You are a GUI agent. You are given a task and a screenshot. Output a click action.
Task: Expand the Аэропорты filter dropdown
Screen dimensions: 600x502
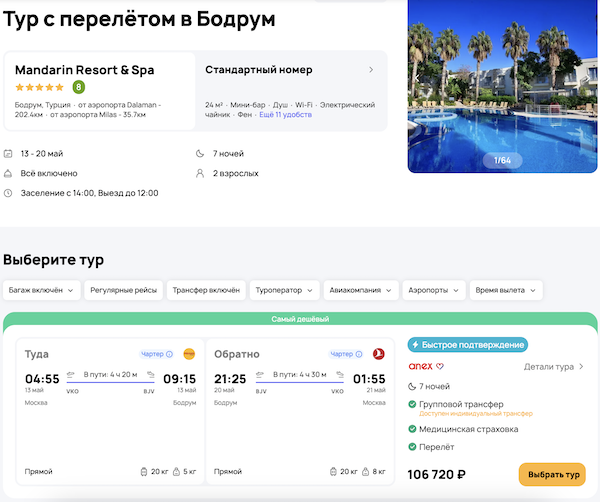point(433,290)
